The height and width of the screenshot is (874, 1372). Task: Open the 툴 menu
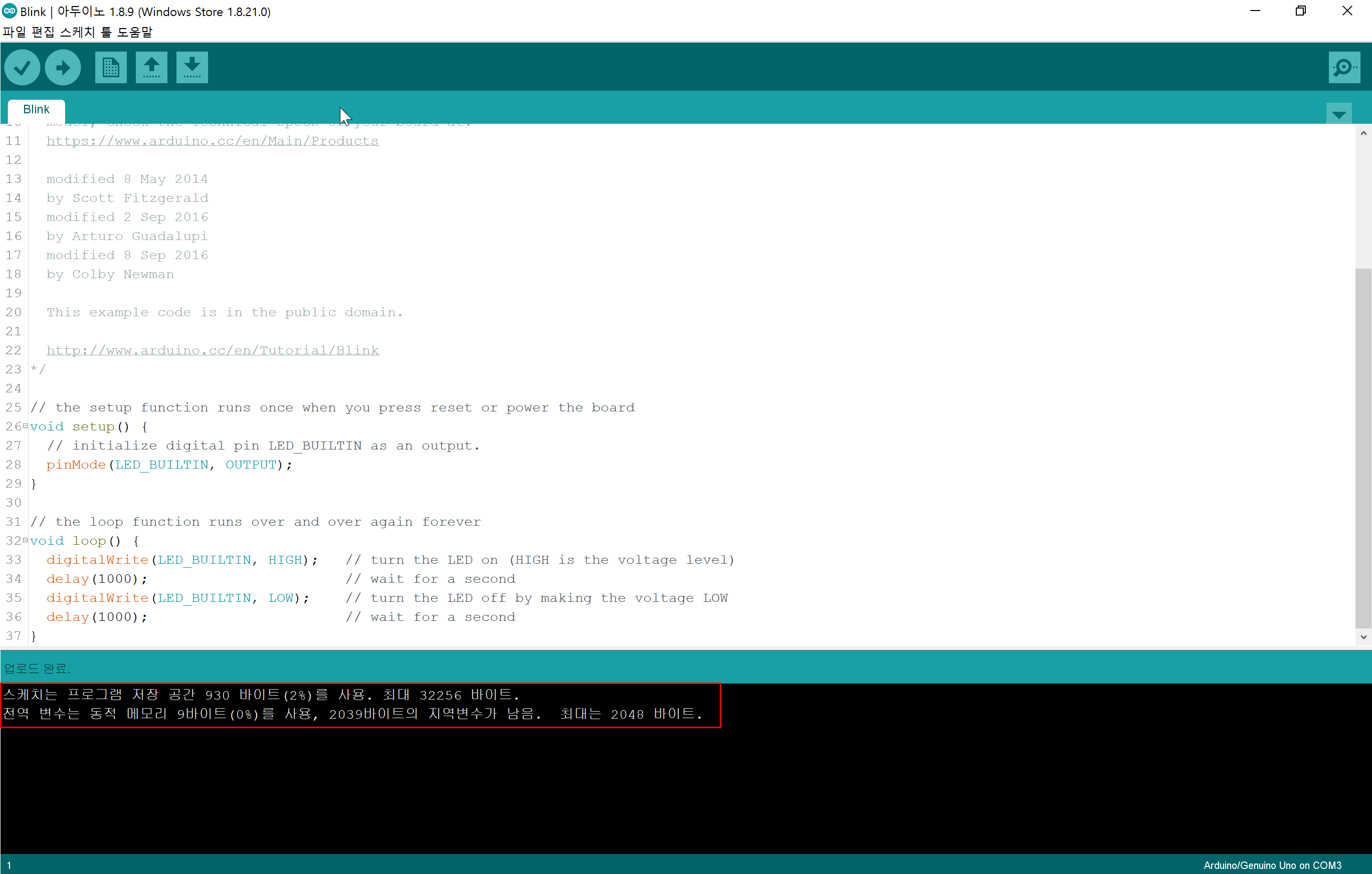pos(106,33)
